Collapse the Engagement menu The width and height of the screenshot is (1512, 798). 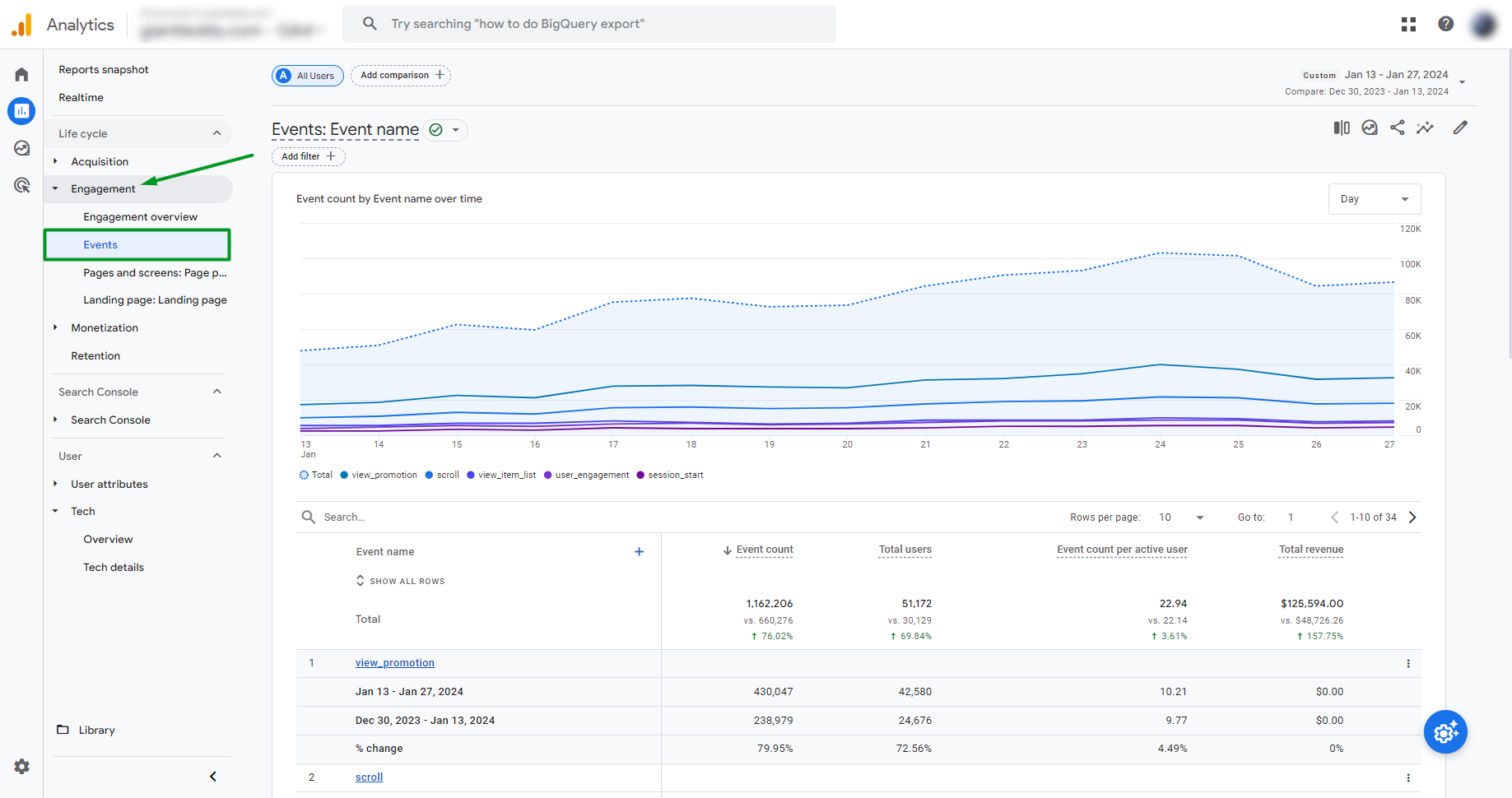pyautogui.click(x=55, y=189)
